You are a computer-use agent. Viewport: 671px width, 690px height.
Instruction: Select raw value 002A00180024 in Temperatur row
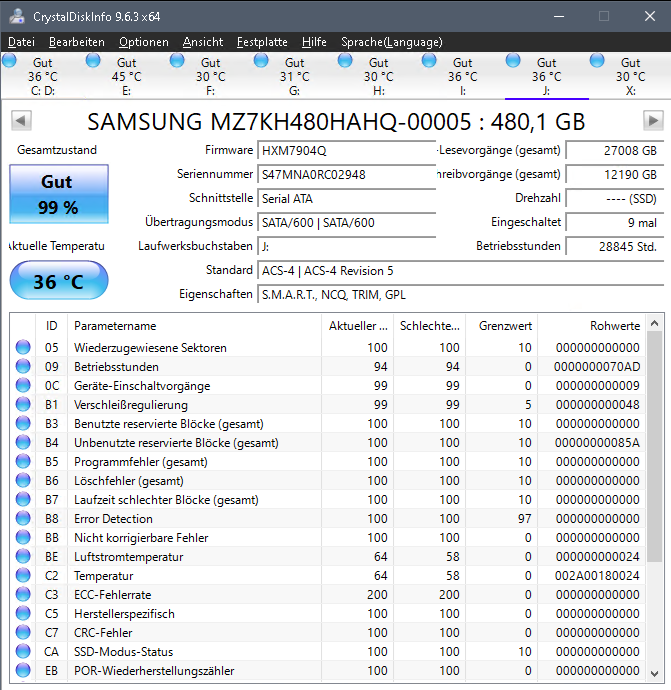point(597,576)
